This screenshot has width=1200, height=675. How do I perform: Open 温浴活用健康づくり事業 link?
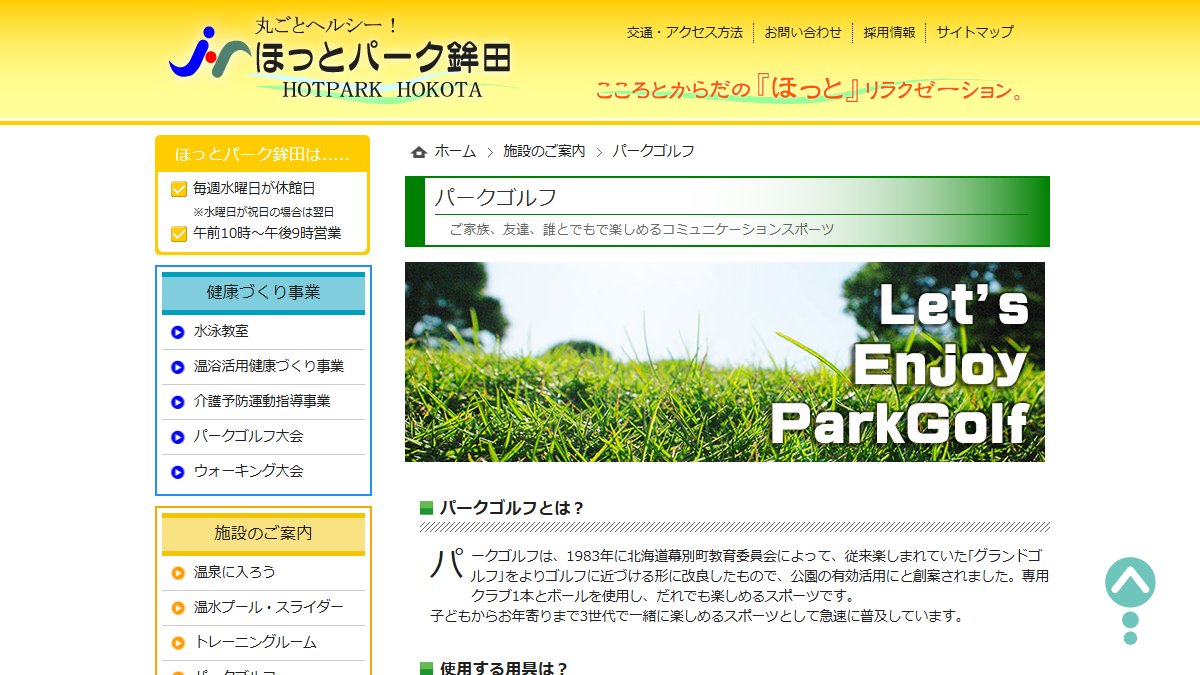pos(269,366)
